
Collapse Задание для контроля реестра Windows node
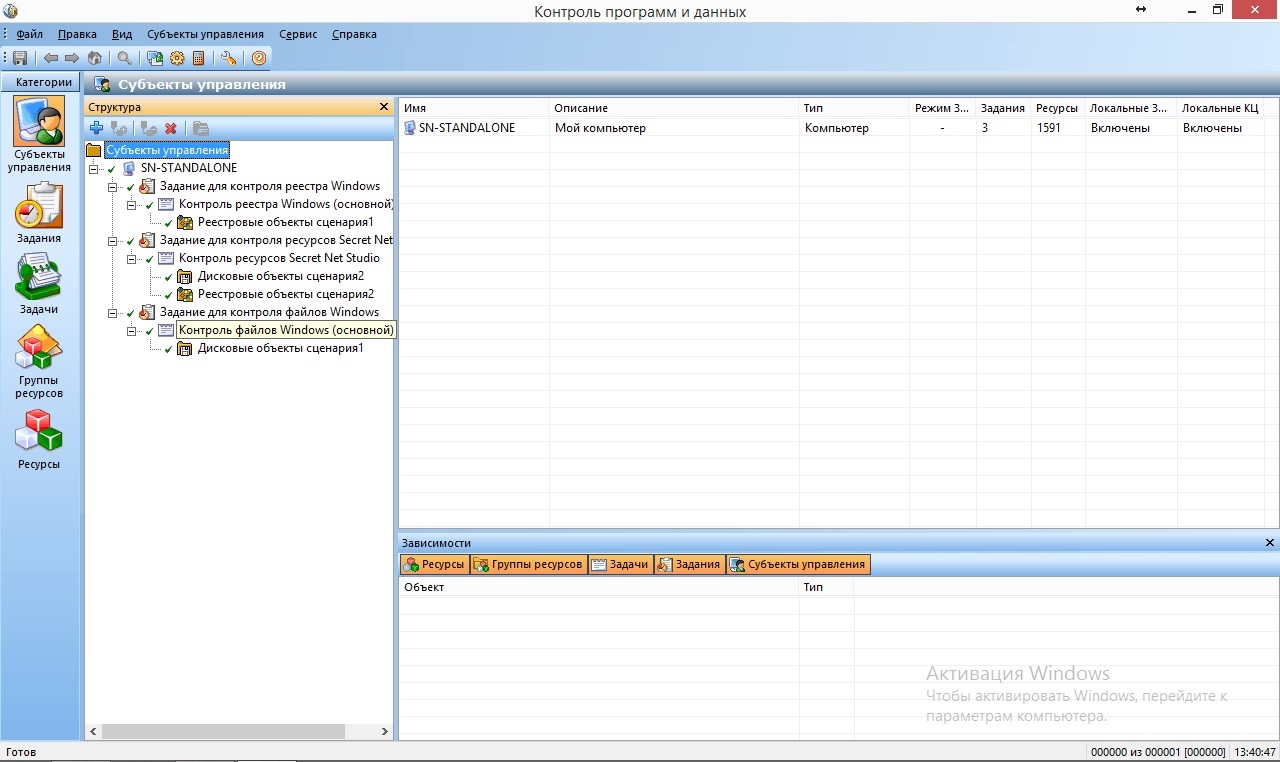pyautogui.click(x=112, y=187)
